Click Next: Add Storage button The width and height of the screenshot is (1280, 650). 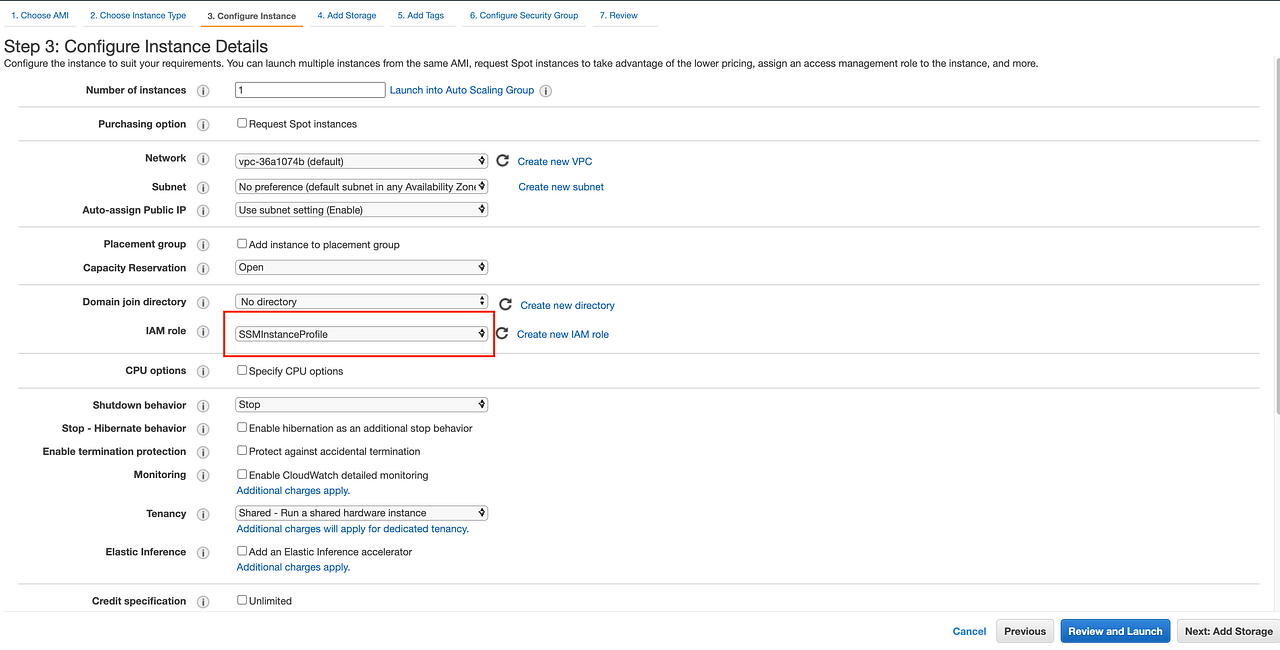(1229, 631)
